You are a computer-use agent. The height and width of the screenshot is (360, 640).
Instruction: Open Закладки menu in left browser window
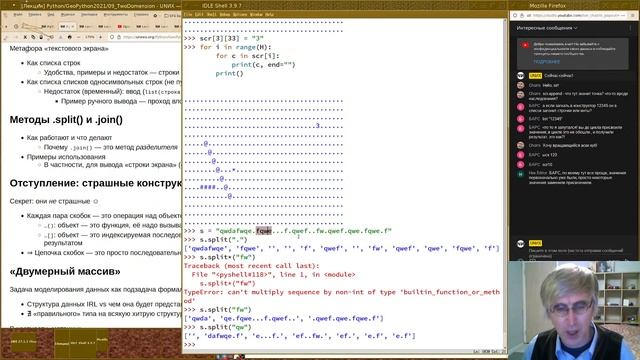[89, 15]
